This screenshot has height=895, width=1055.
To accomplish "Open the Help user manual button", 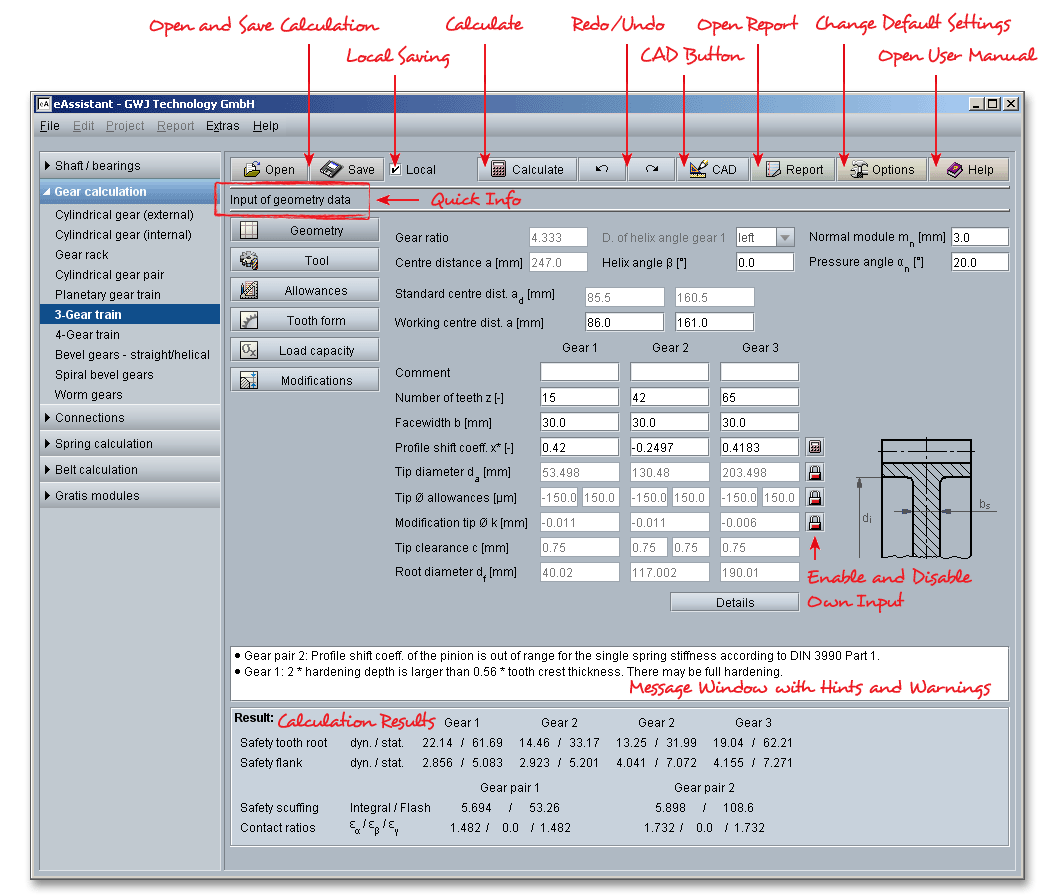I will 969,169.
